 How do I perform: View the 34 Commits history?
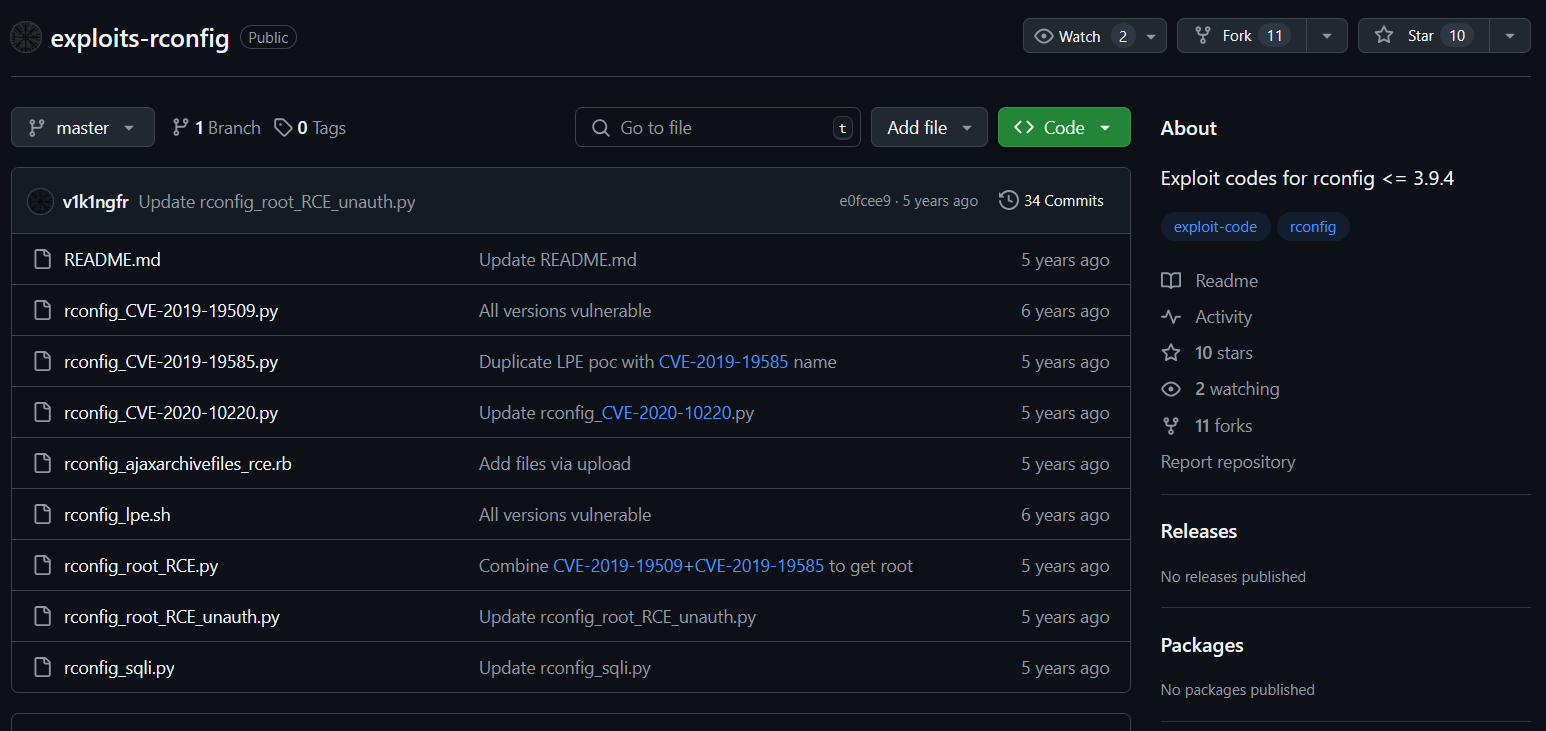[1052, 201]
